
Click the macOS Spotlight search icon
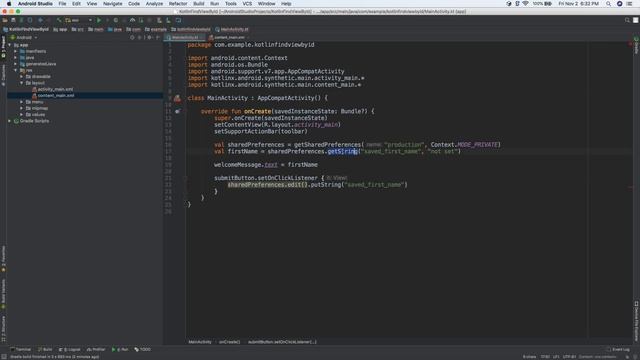point(608,4)
